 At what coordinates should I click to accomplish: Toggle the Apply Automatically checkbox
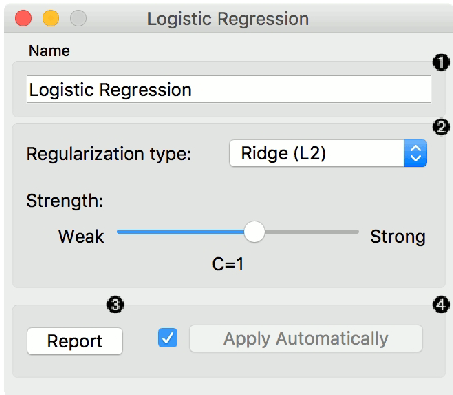point(167,338)
